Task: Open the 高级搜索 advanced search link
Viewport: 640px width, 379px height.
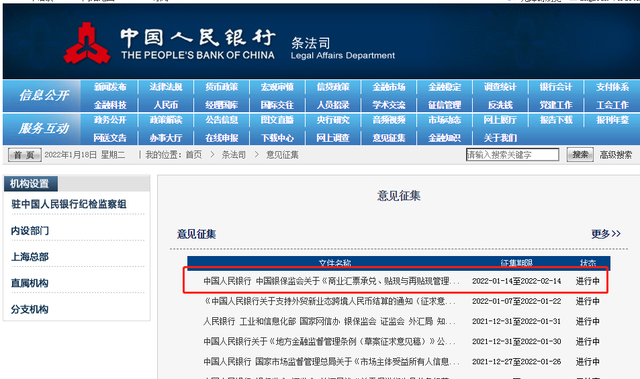Action: click(616, 155)
